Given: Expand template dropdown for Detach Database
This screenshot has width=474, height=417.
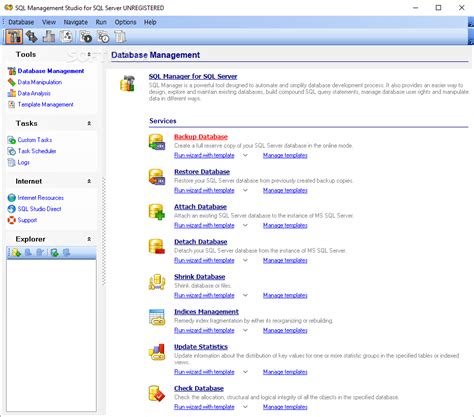Looking at the screenshot, I should pyautogui.click(x=245, y=260).
